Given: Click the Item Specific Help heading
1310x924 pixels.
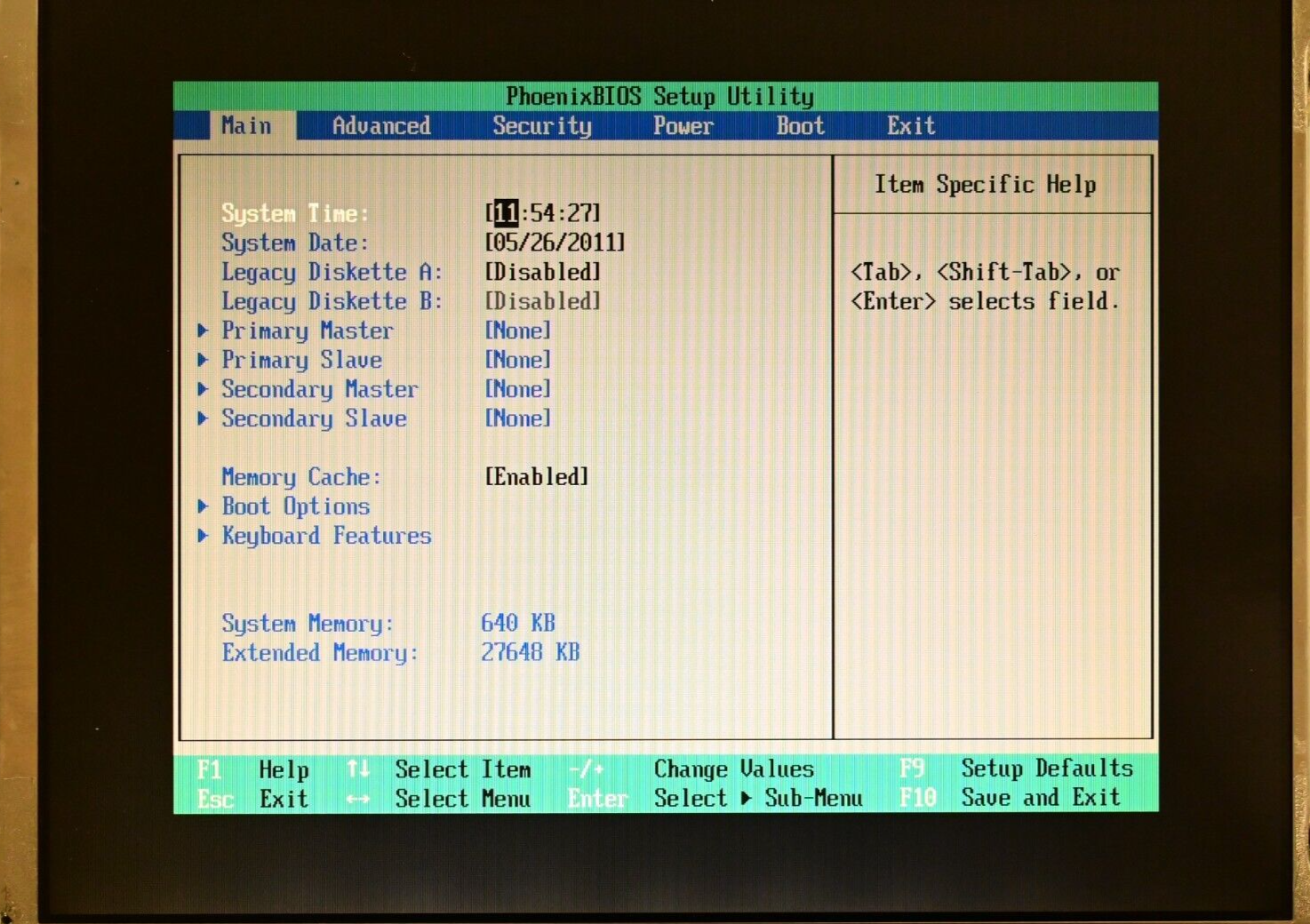Looking at the screenshot, I should point(986,185).
